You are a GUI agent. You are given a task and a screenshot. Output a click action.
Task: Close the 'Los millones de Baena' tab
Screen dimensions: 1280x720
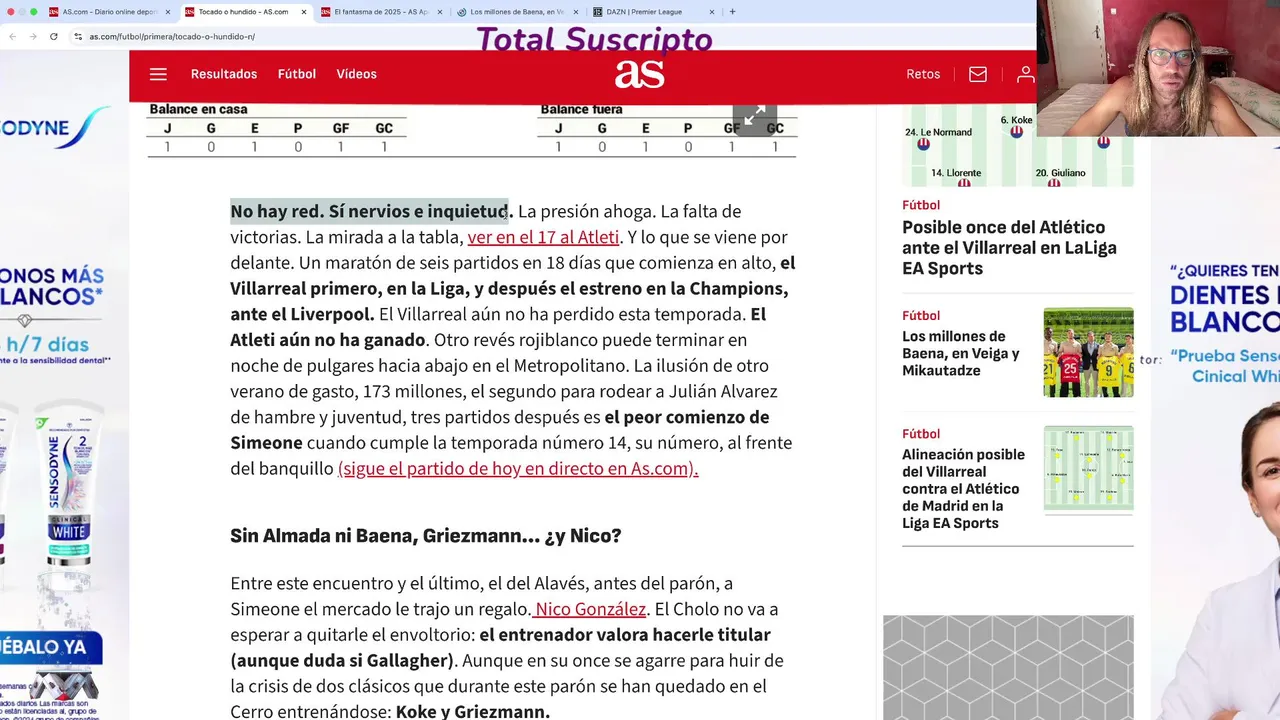tap(575, 12)
